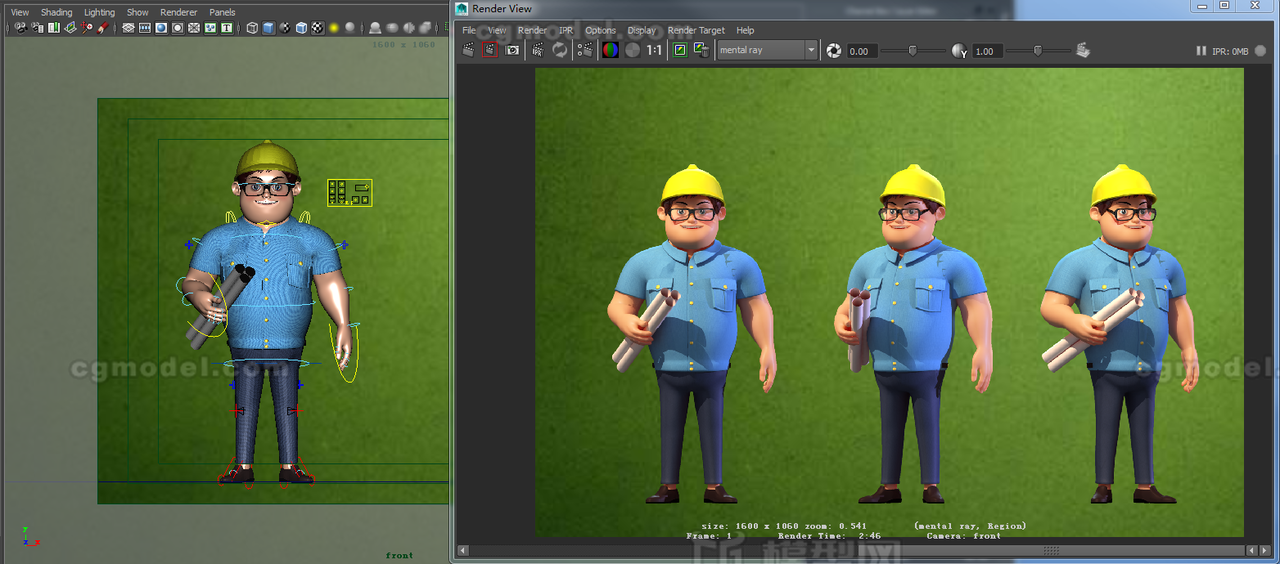This screenshot has height=564, width=1280.
Task: Open the Render Target menu
Action: 695,30
